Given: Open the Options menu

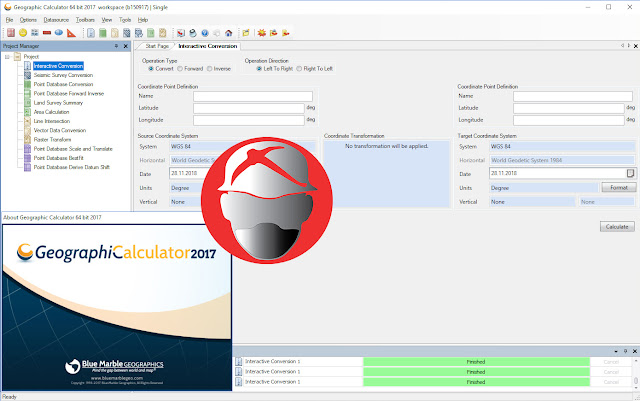Looking at the screenshot, I should point(28,20).
